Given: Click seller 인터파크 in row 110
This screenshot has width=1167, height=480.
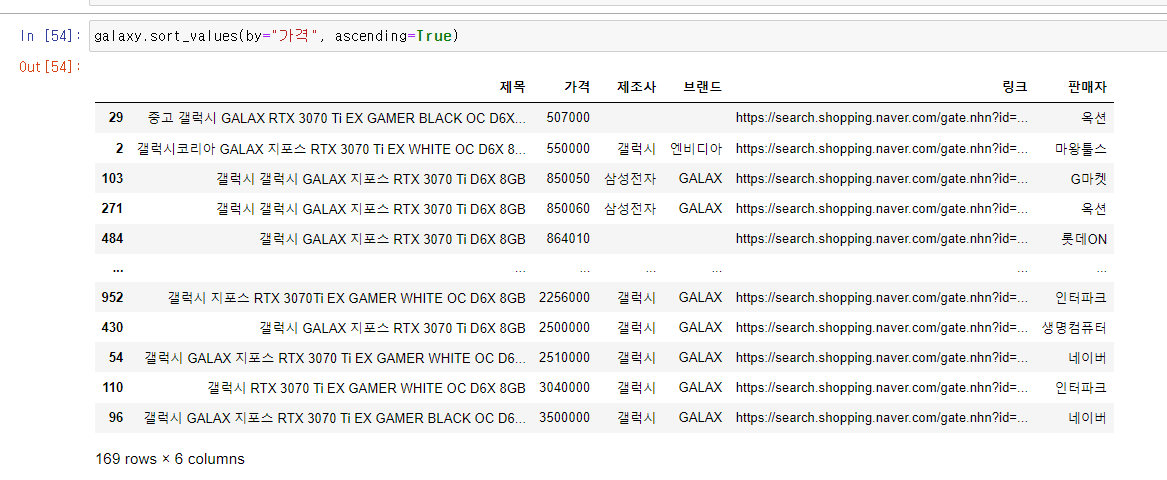Looking at the screenshot, I should pos(1081,388).
